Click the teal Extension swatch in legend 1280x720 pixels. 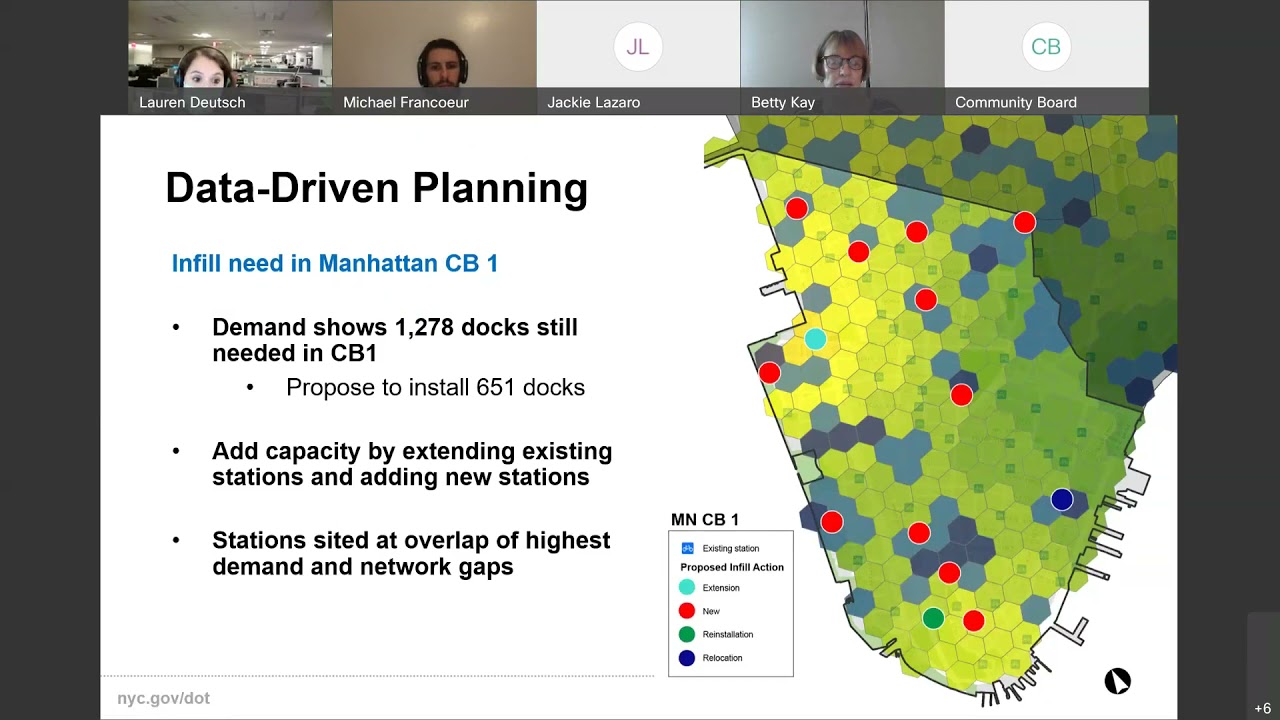click(687, 587)
